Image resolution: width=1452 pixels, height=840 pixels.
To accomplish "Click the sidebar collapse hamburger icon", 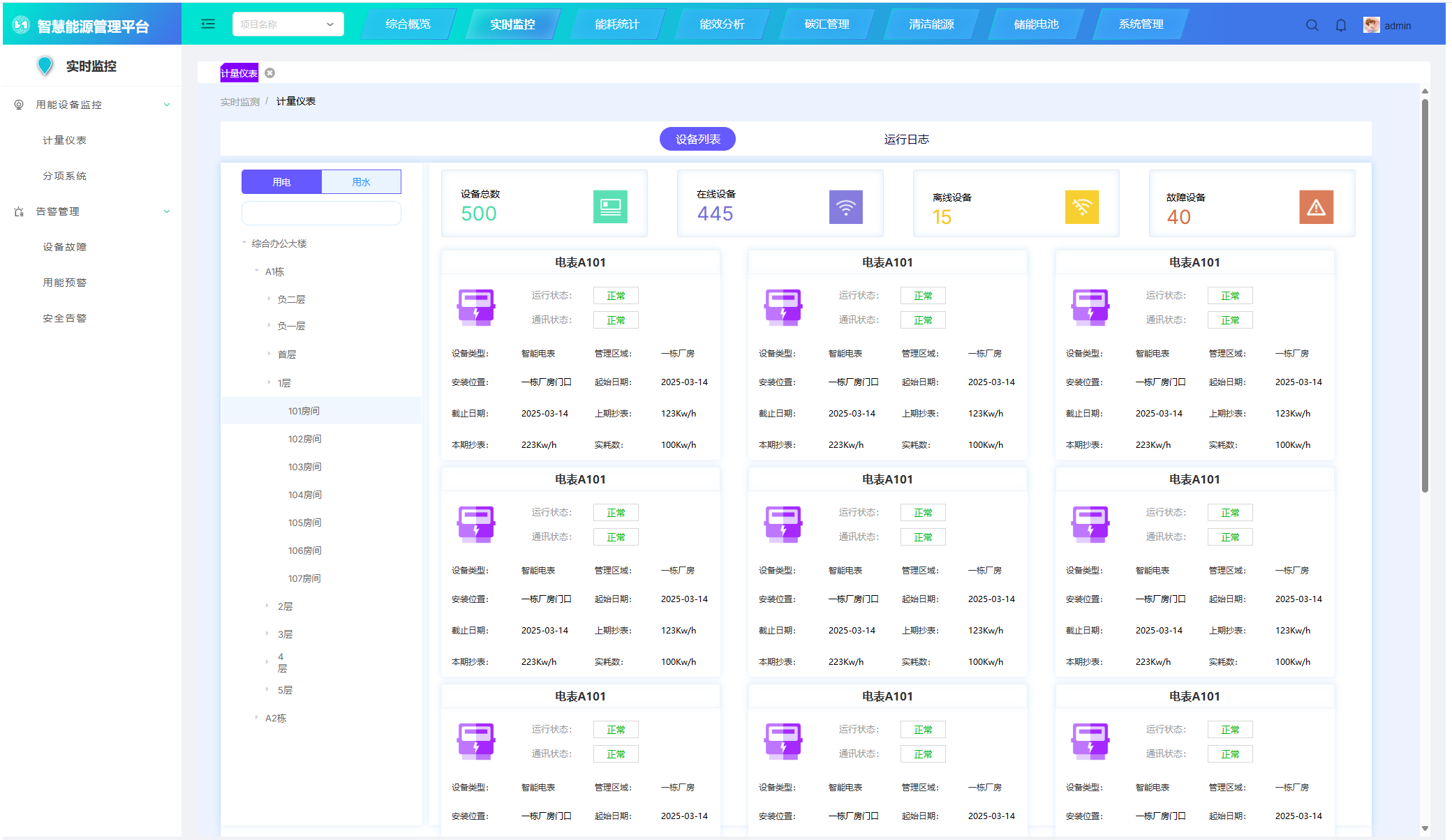I will pos(208,24).
